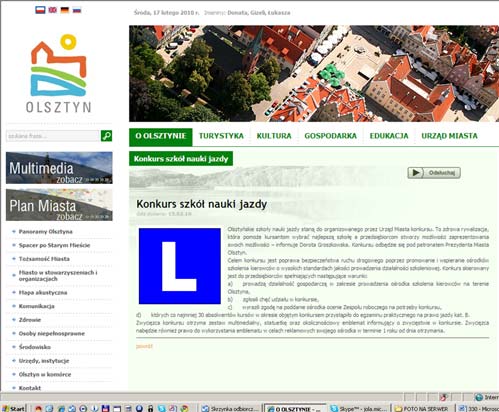The image size is (499, 412).
Task: Open the GOSPODARKA section
Action: point(330,136)
